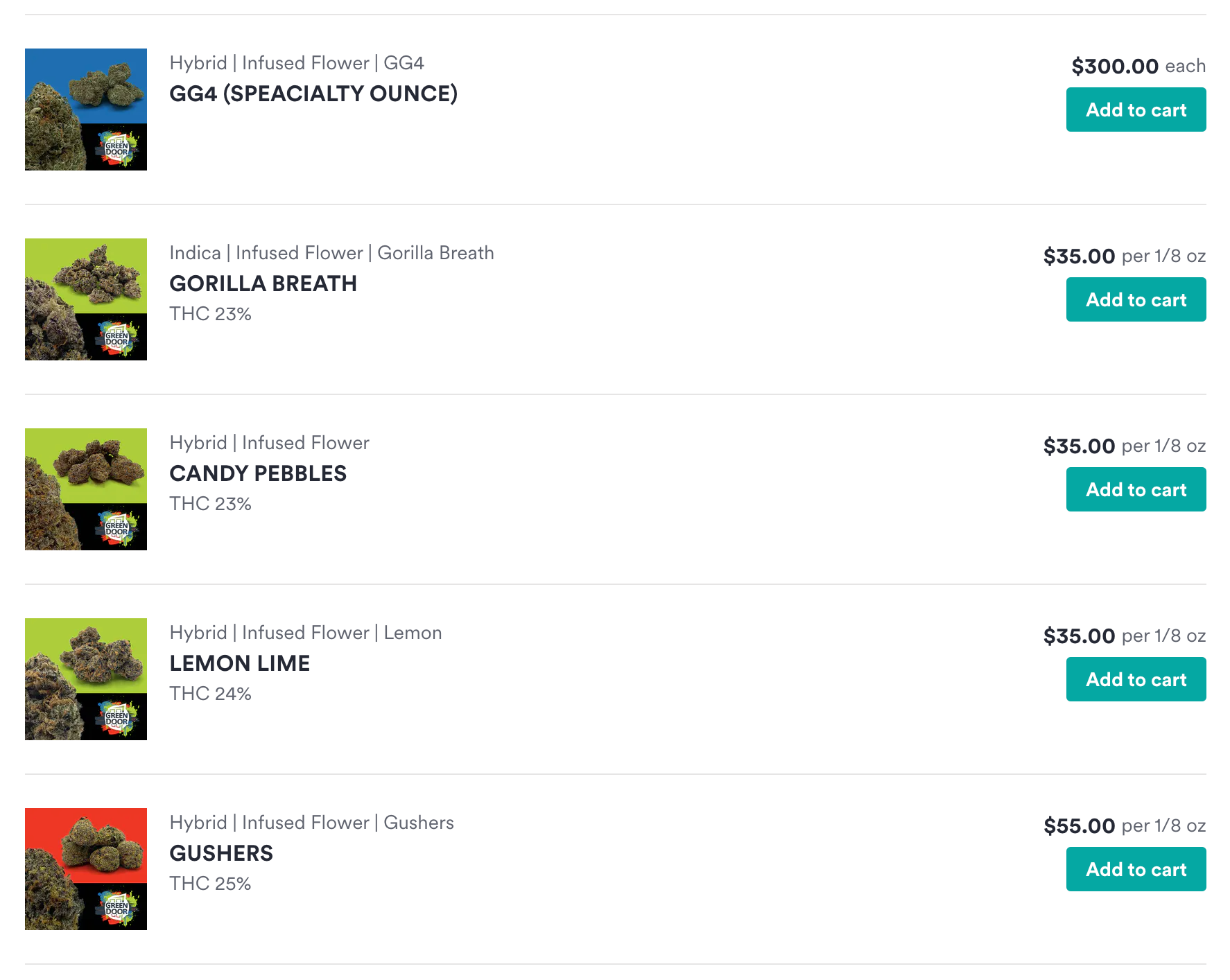Click the CANDY PEBBLES product title
The image size is (1230, 980).
click(258, 473)
